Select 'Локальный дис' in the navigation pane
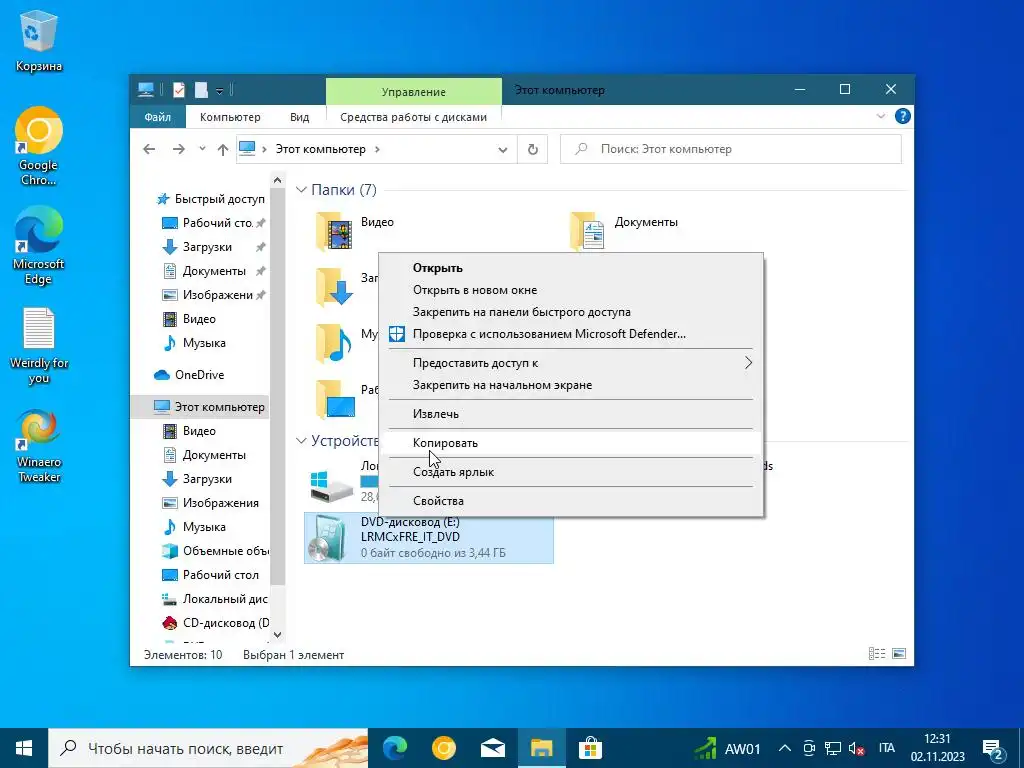The image size is (1024, 768). click(216, 599)
